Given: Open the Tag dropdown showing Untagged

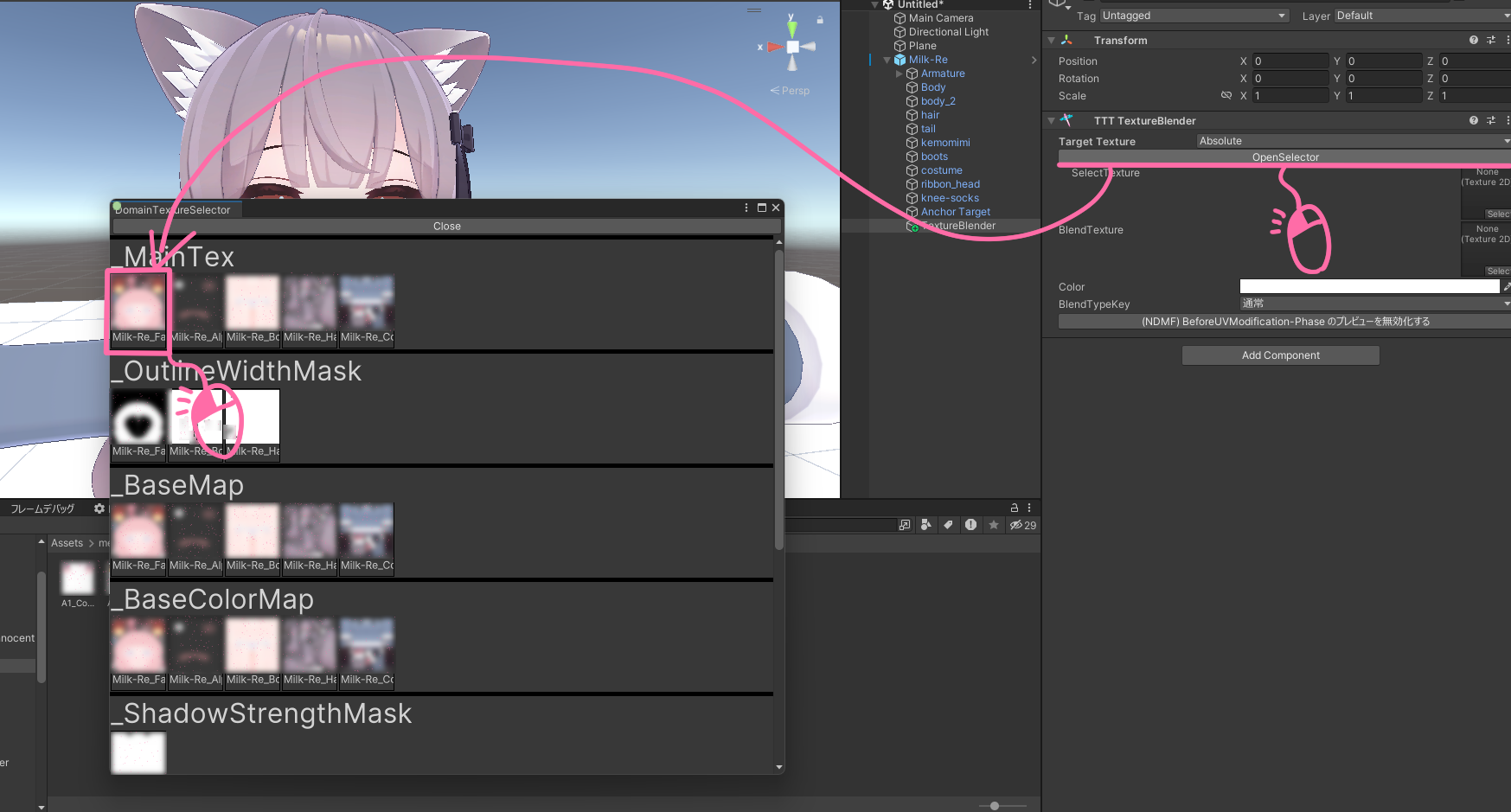Looking at the screenshot, I should click(1194, 15).
